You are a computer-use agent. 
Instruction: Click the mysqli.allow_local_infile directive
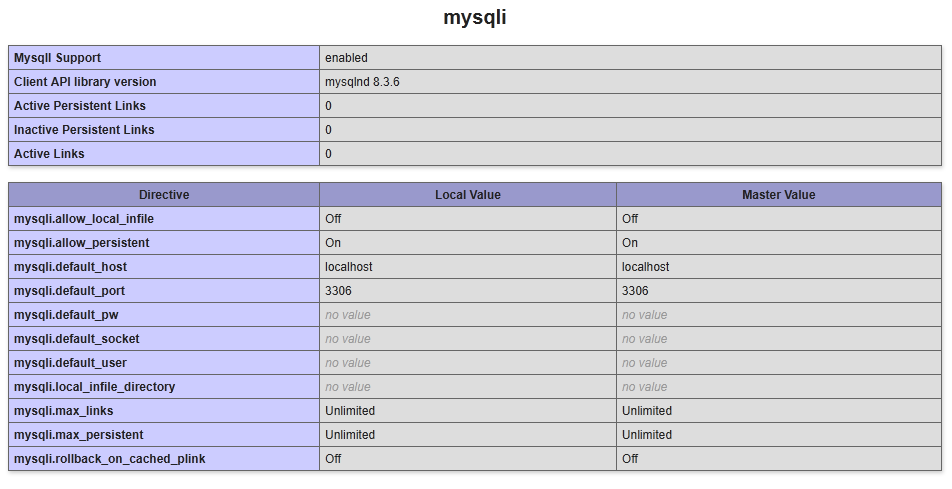[x=84, y=219]
